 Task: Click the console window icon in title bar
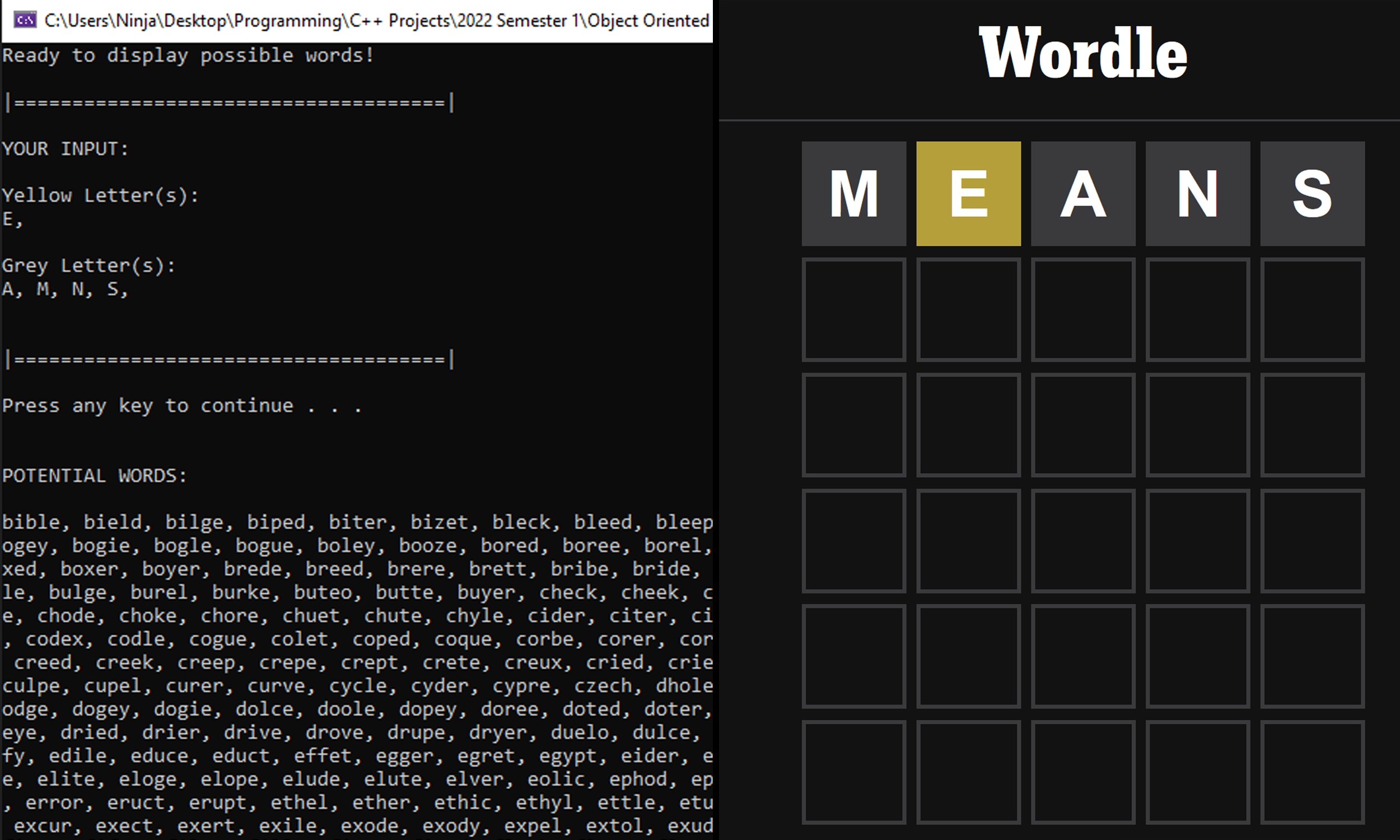pyautogui.click(x=25, y=20)
